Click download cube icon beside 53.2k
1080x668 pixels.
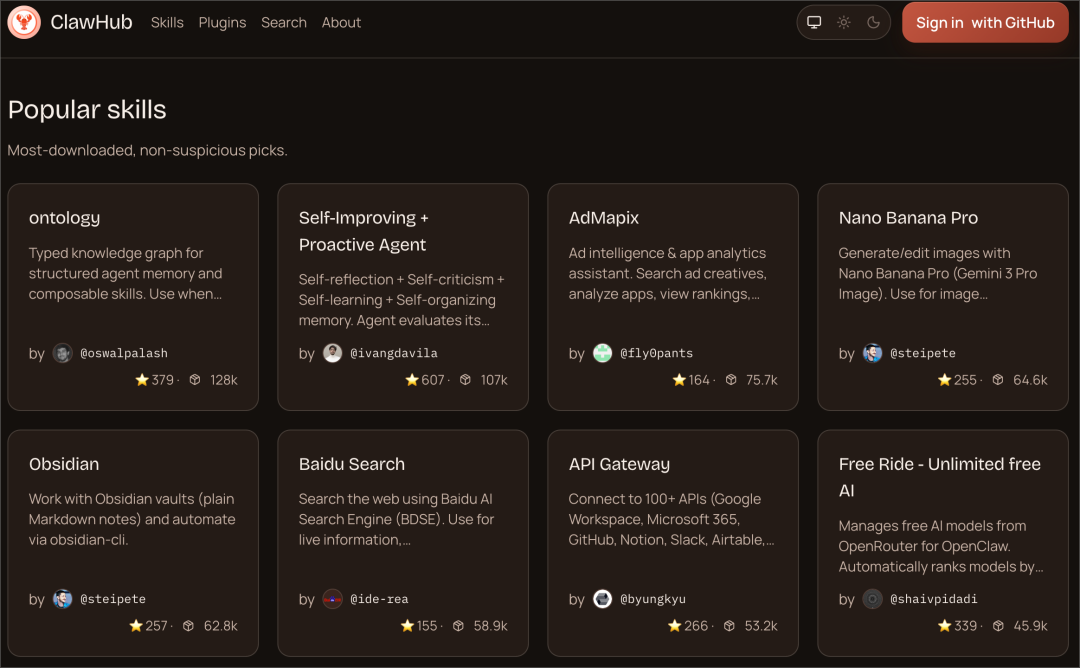pos(729,625)
